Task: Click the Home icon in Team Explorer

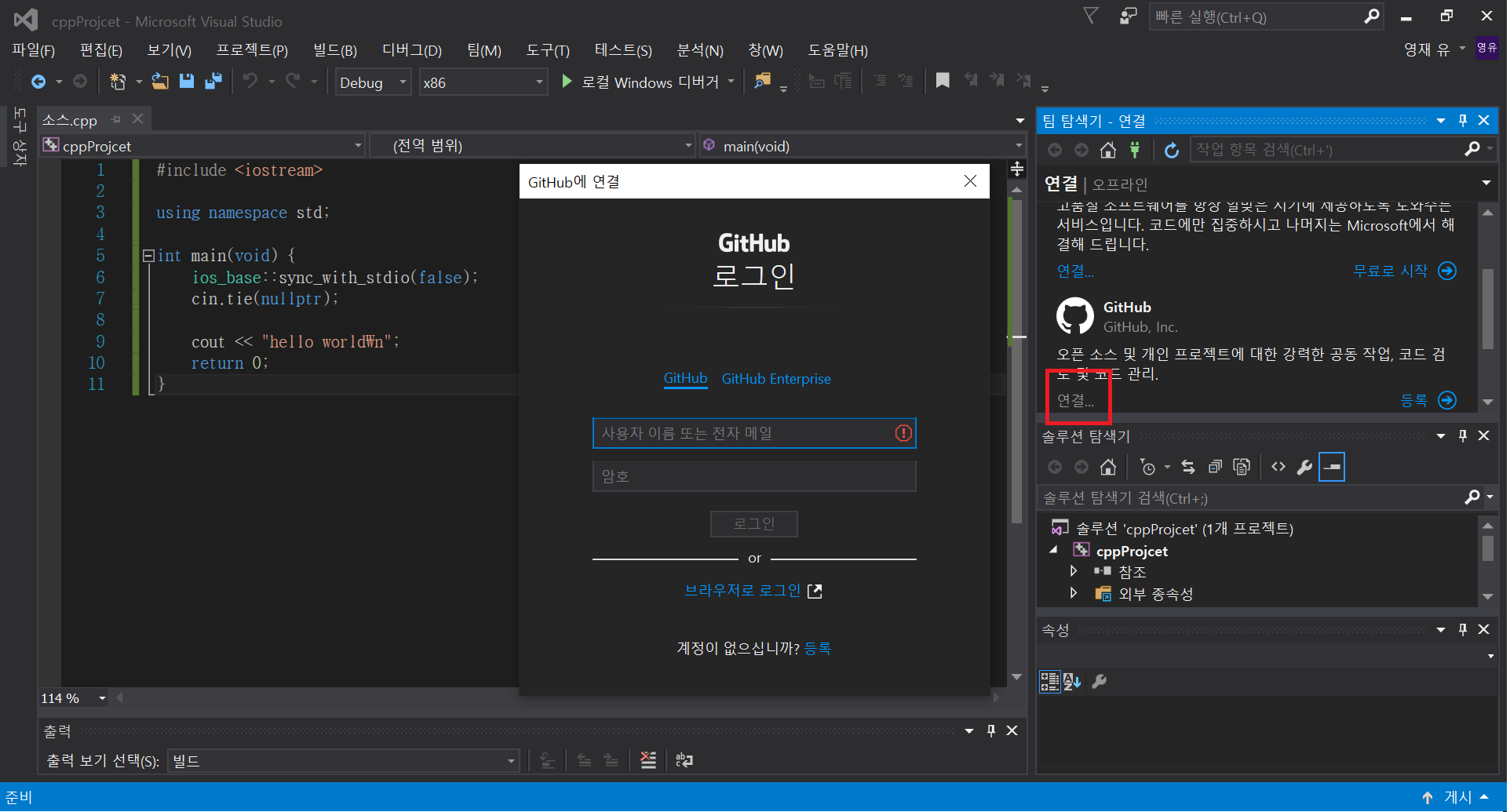Action: coord(1108,150)
